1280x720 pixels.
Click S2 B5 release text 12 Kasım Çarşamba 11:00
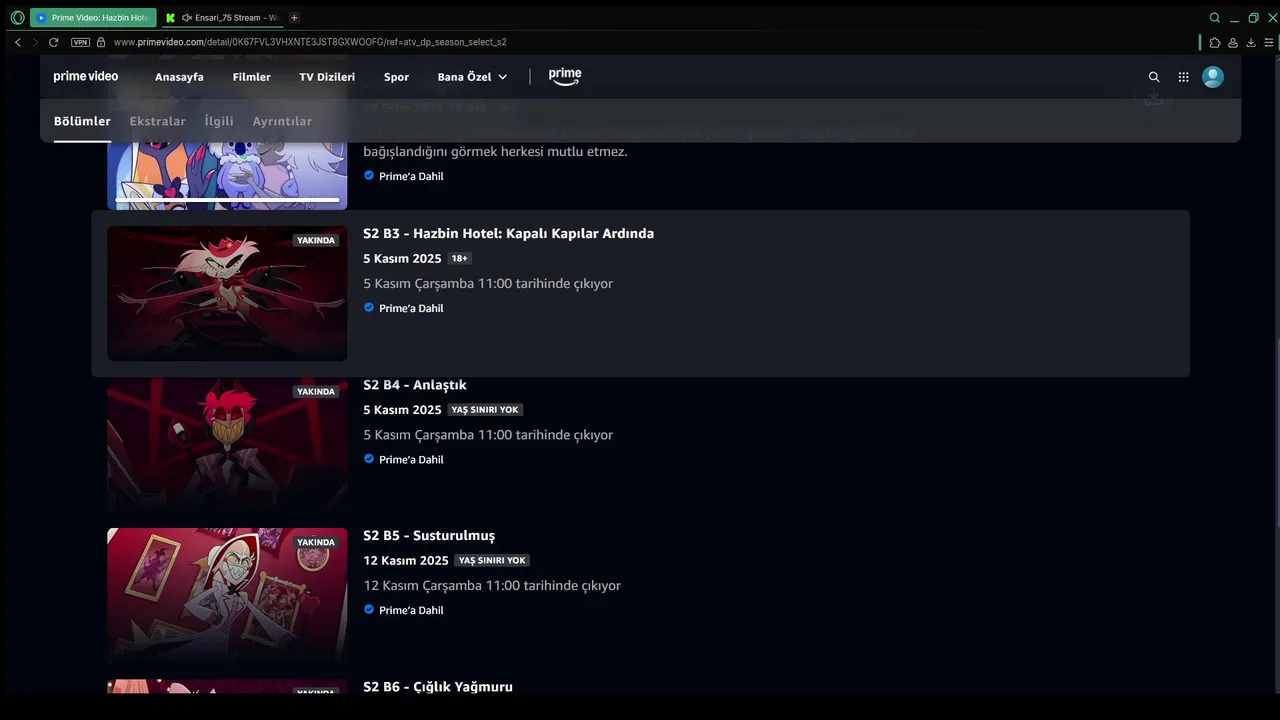click(x=492, y=585)
